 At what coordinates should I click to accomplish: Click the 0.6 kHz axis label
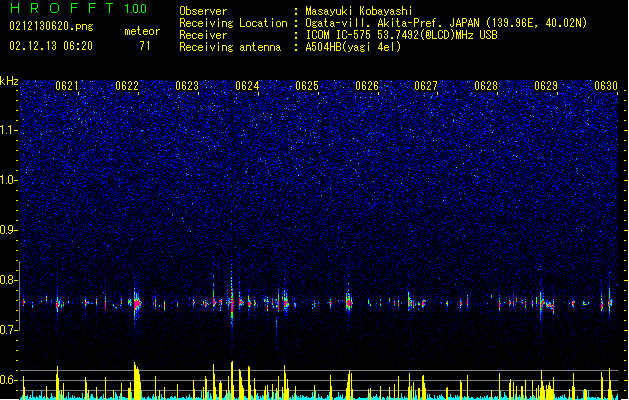[x=9, y=380]
